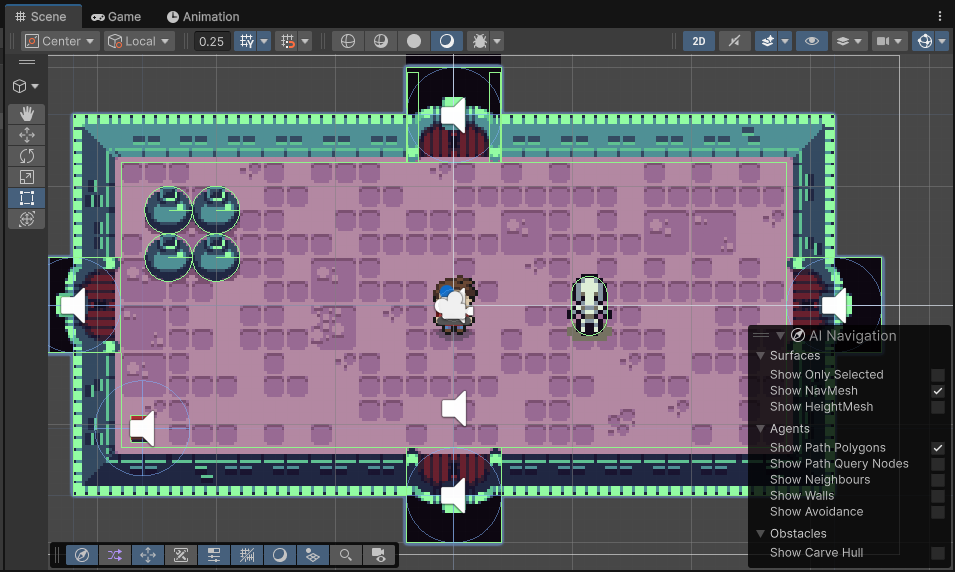Switch to the Animation tab
The width and height of the screenshot is (955, 572).
click(x=203, y=16)
